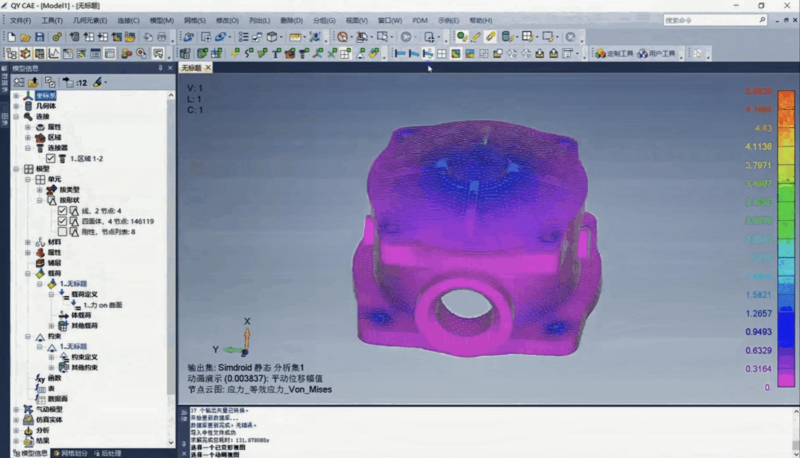This screenshot has width=800, height=458.
Task: Switch to the 网格划分 bottom tab
Action: coord(74,453)
